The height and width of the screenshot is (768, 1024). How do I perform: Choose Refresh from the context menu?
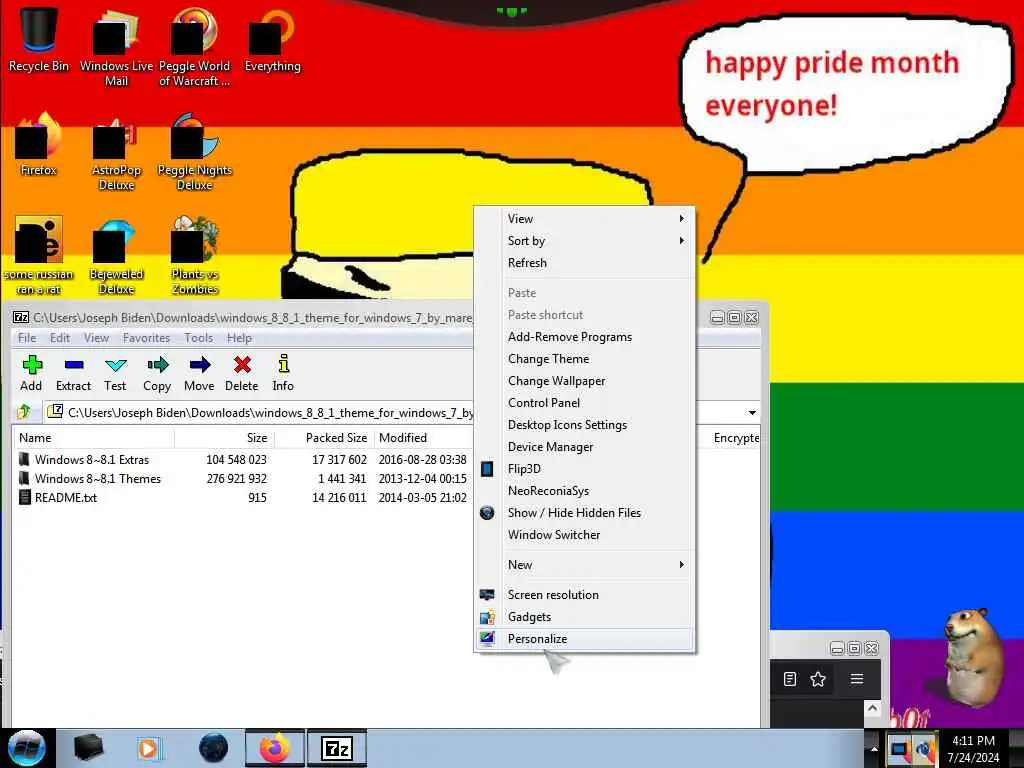pyautogui.click(x=584, y=263)
